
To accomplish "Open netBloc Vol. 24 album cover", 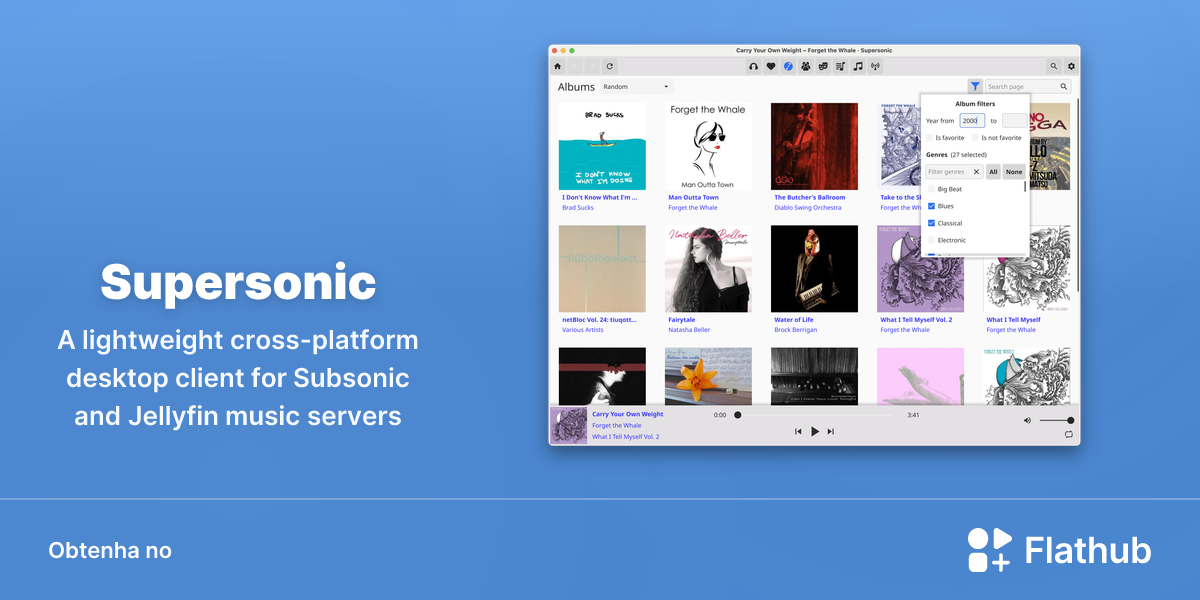I will coord(602,269).
